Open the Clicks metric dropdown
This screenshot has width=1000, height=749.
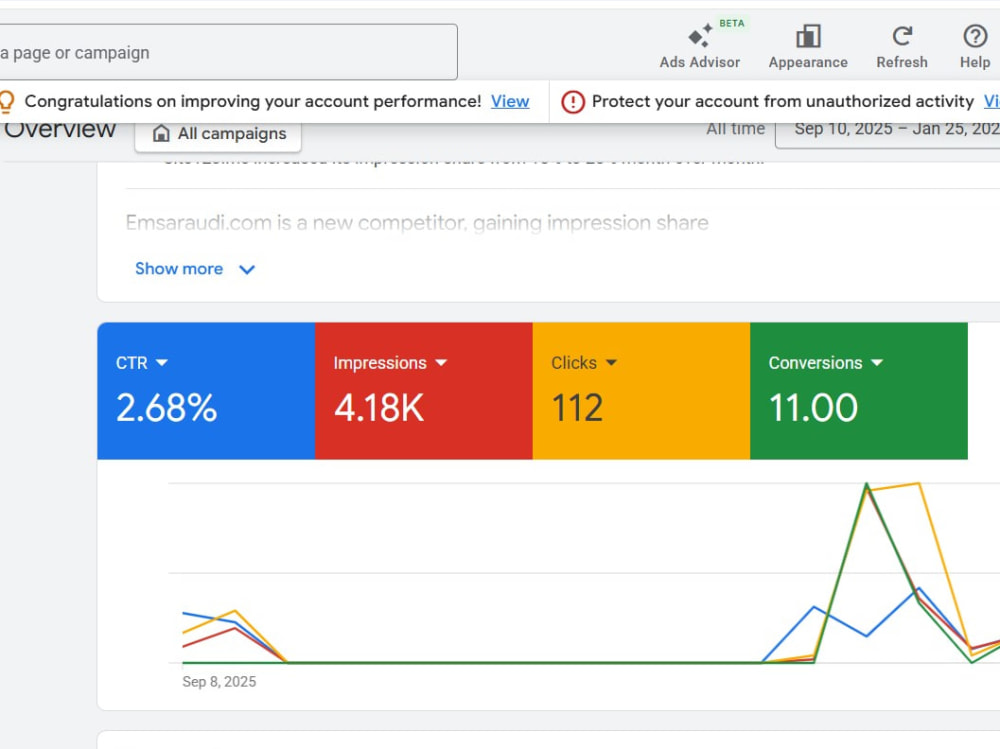pos(584,362)
